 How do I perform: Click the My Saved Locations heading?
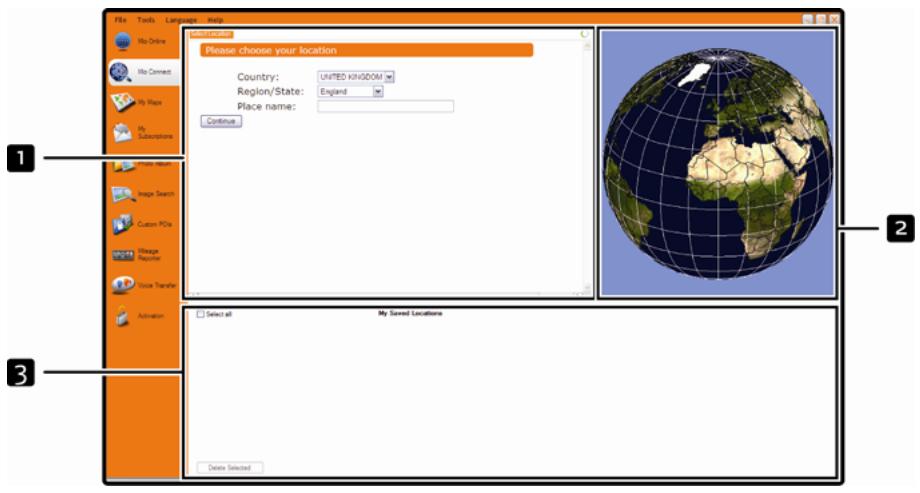point(410,313)
